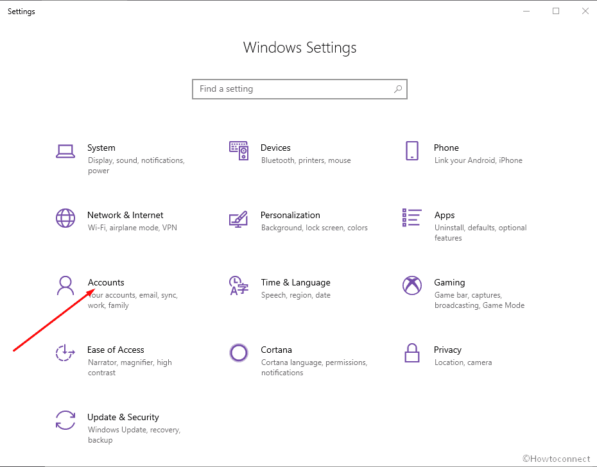
Task: Click 'Bluetooth, printers, mouse' description
Action: (306, 160)
